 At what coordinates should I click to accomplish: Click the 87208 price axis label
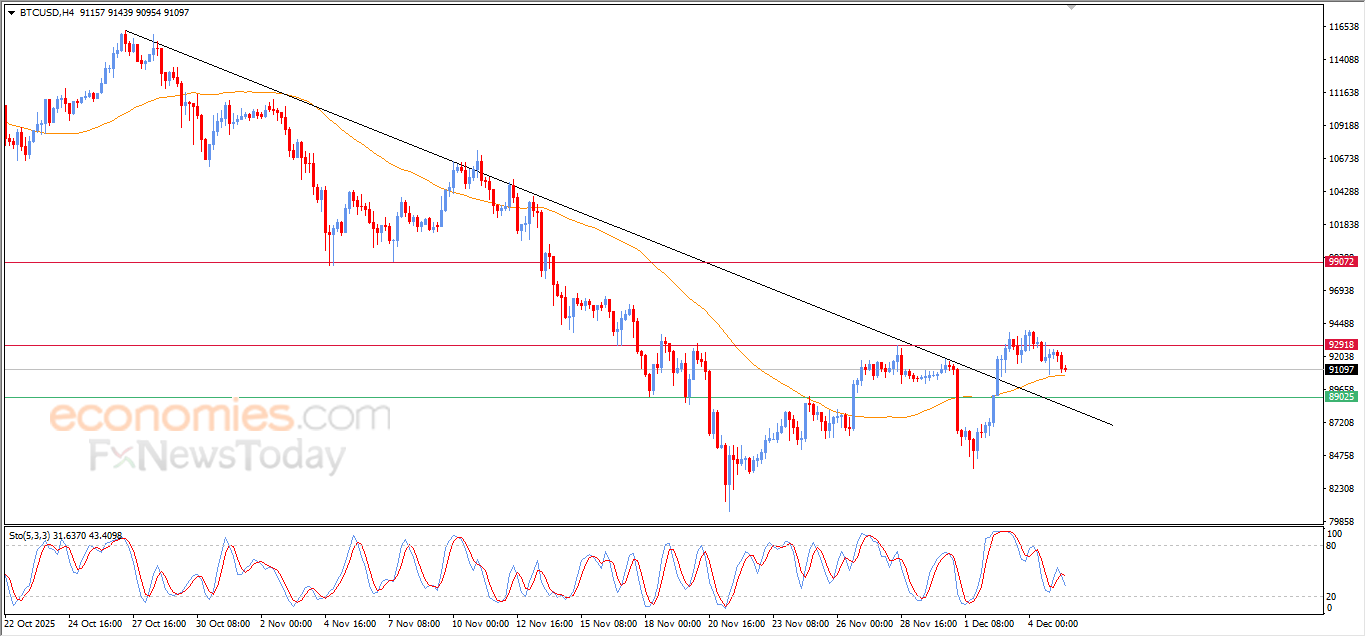[1342, 423]
